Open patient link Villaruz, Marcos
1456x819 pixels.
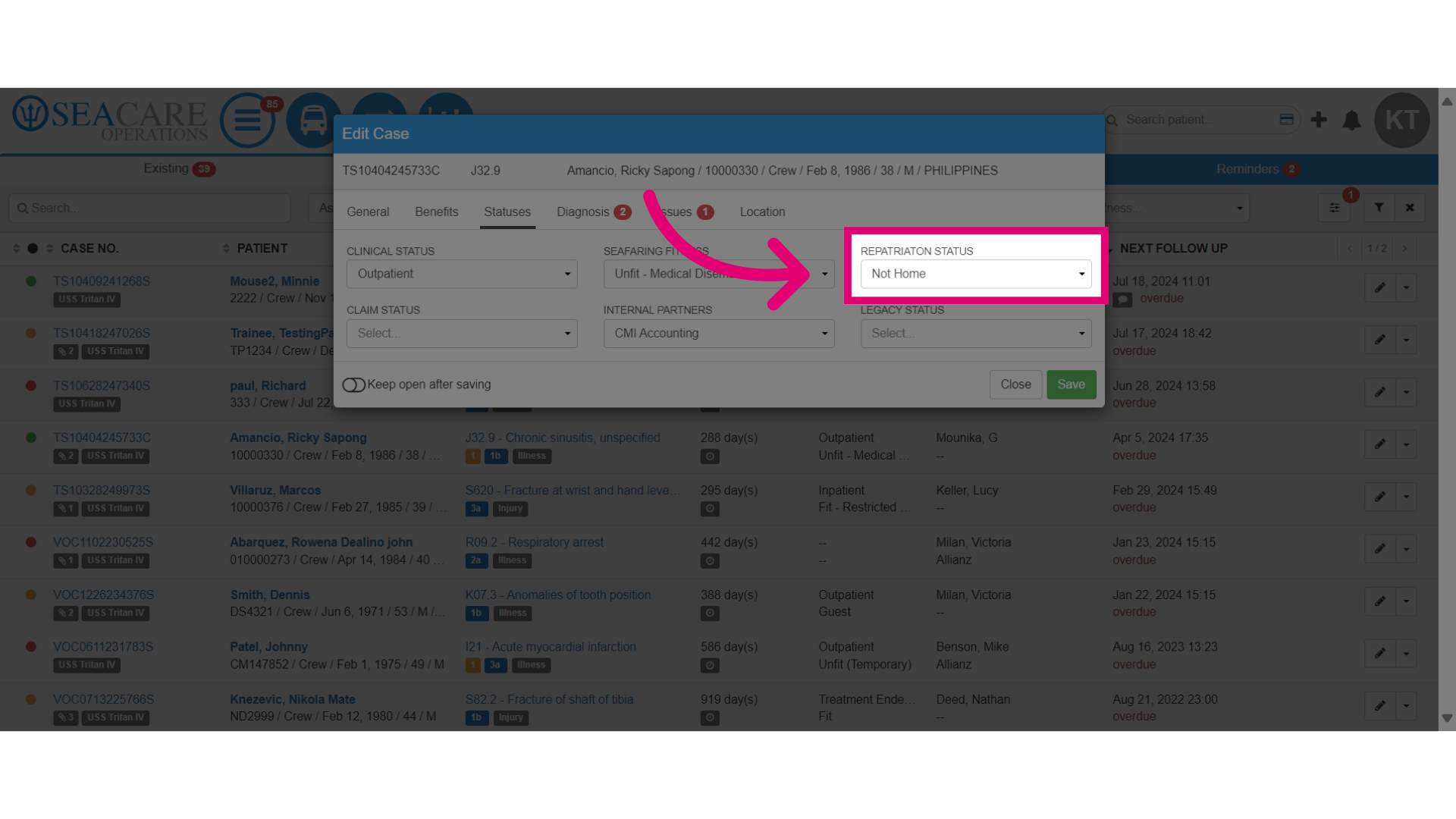coord(275,491)
